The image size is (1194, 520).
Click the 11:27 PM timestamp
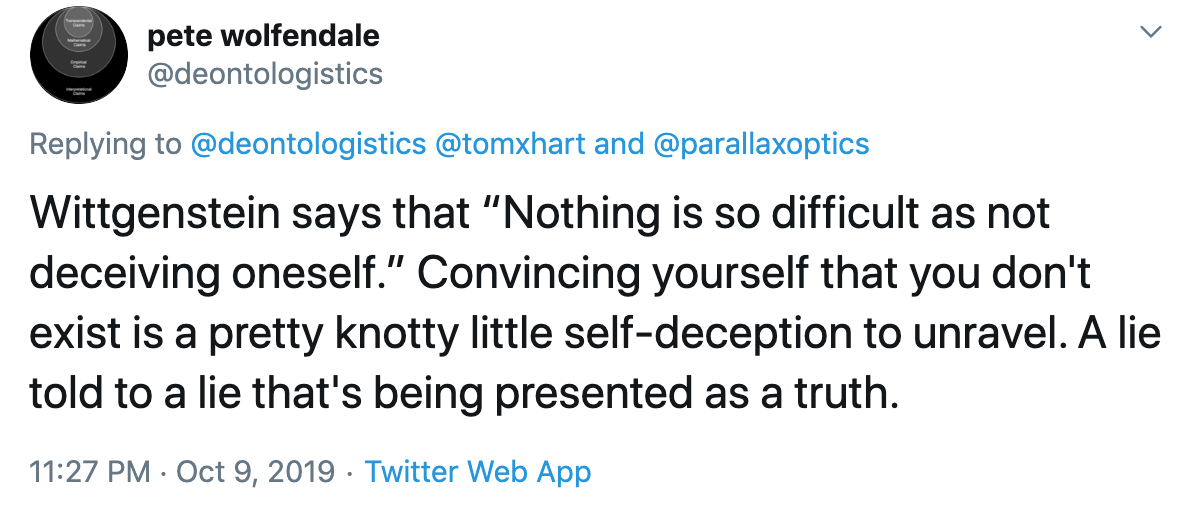pos(89,471)
